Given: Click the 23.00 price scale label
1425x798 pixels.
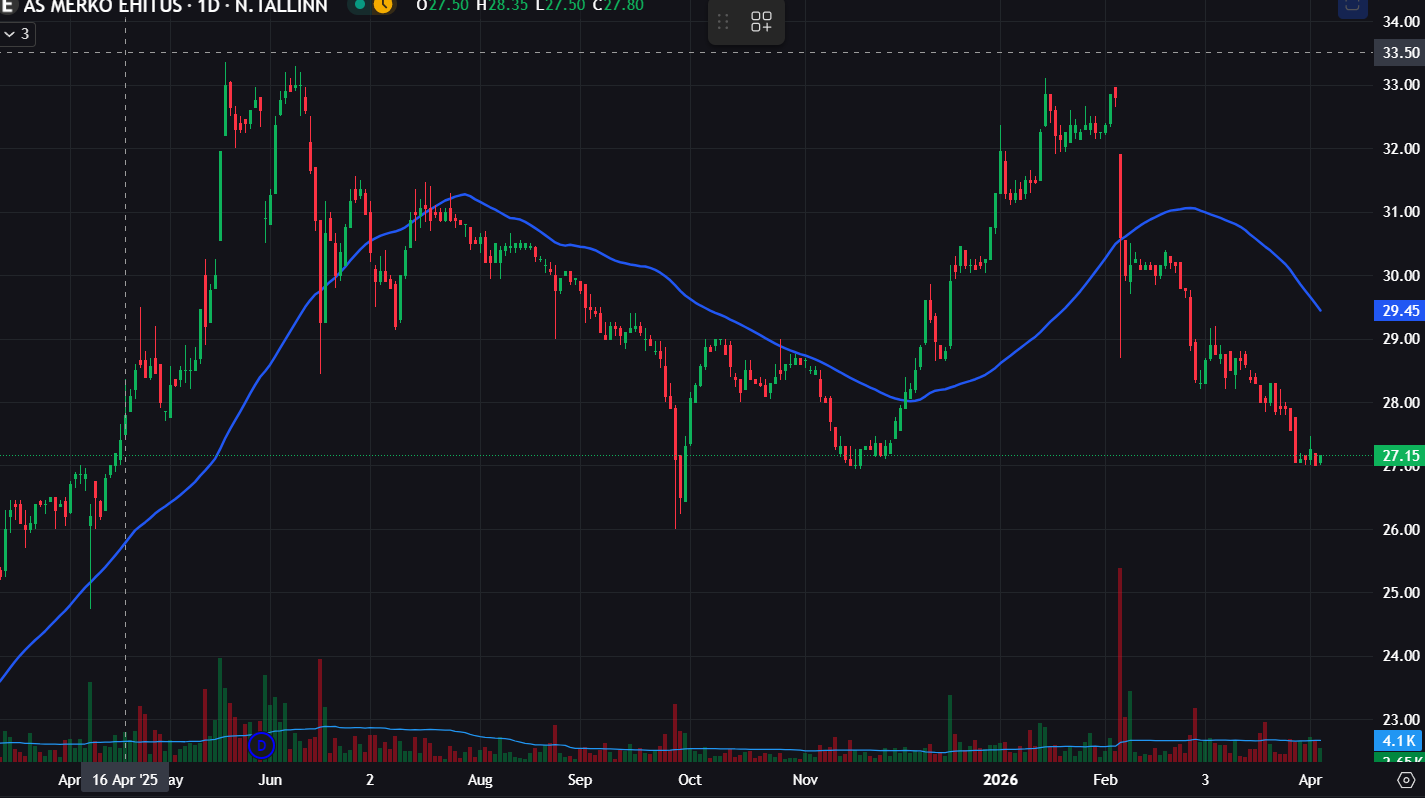Looking at the screenshot, I should pyautogui.click(x=1401, y=720).
